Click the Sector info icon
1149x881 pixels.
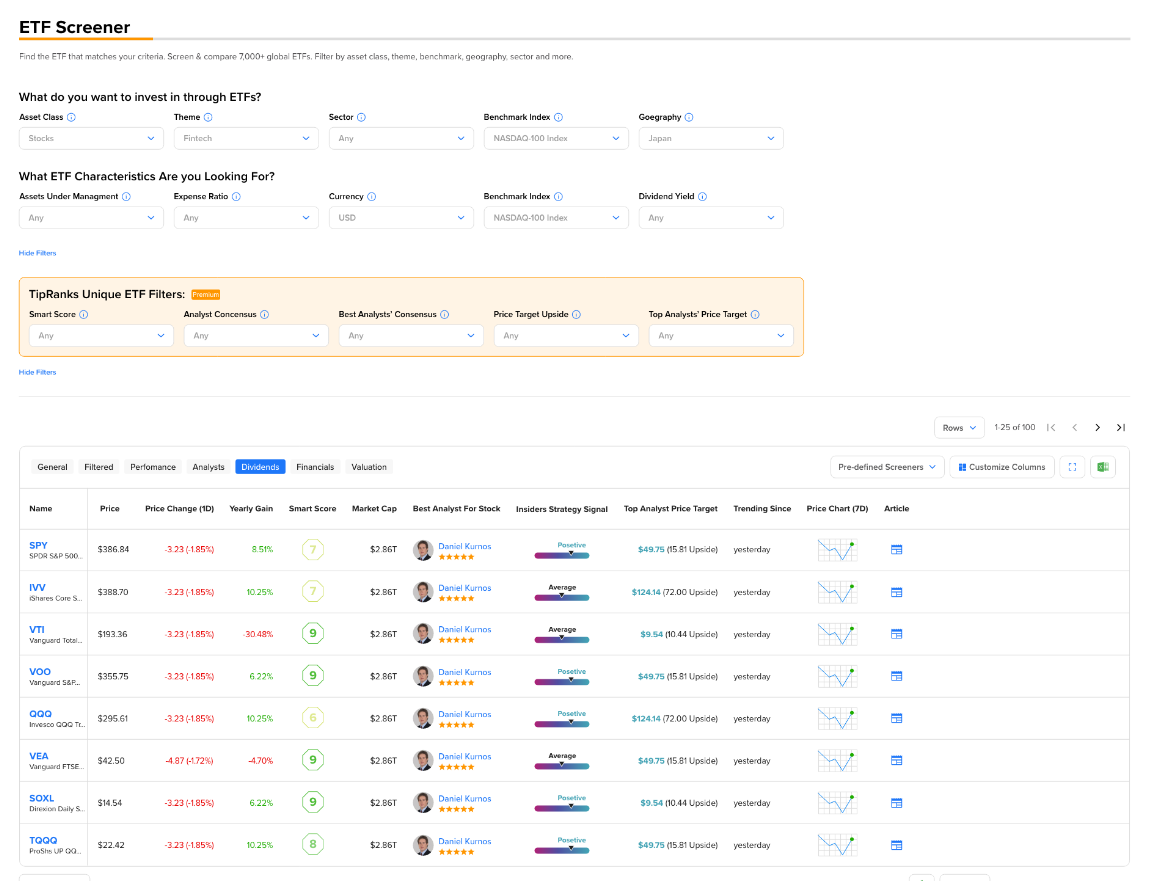pos(361,117)
